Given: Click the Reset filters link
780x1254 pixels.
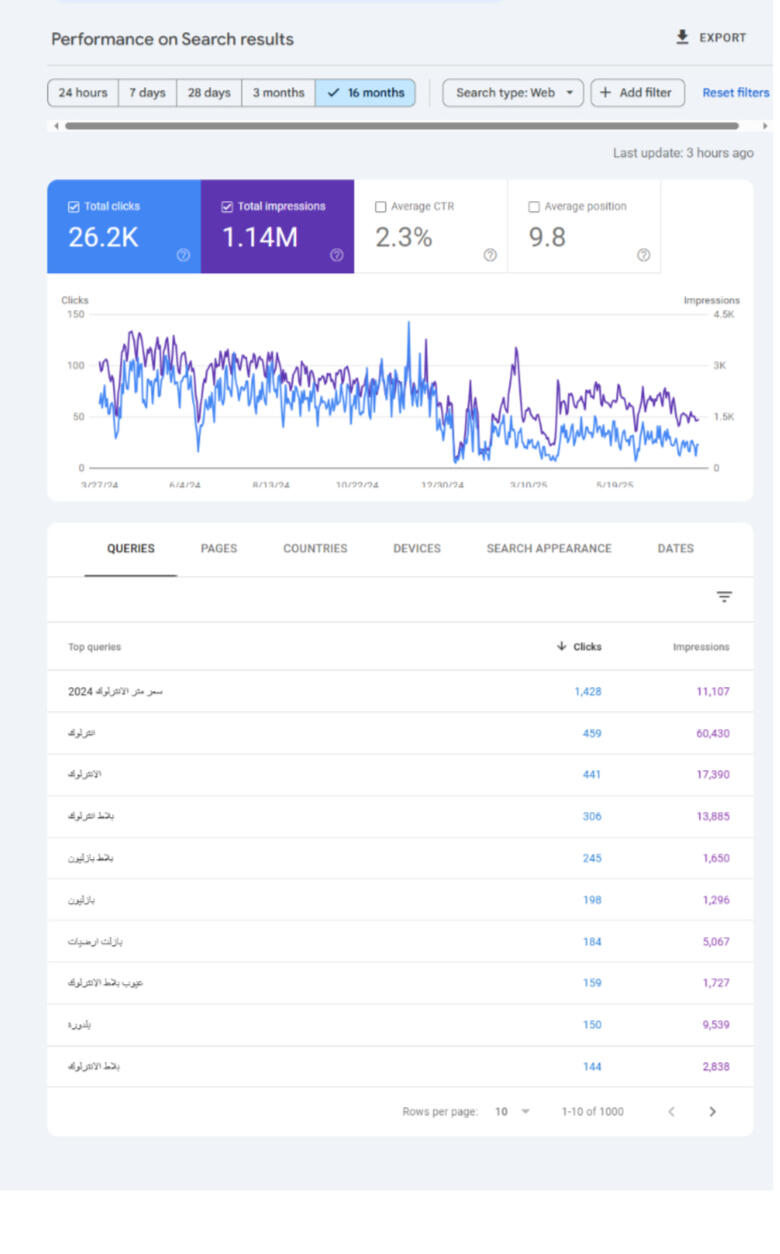Looking at the screenshot, I should tap(735, 93).
